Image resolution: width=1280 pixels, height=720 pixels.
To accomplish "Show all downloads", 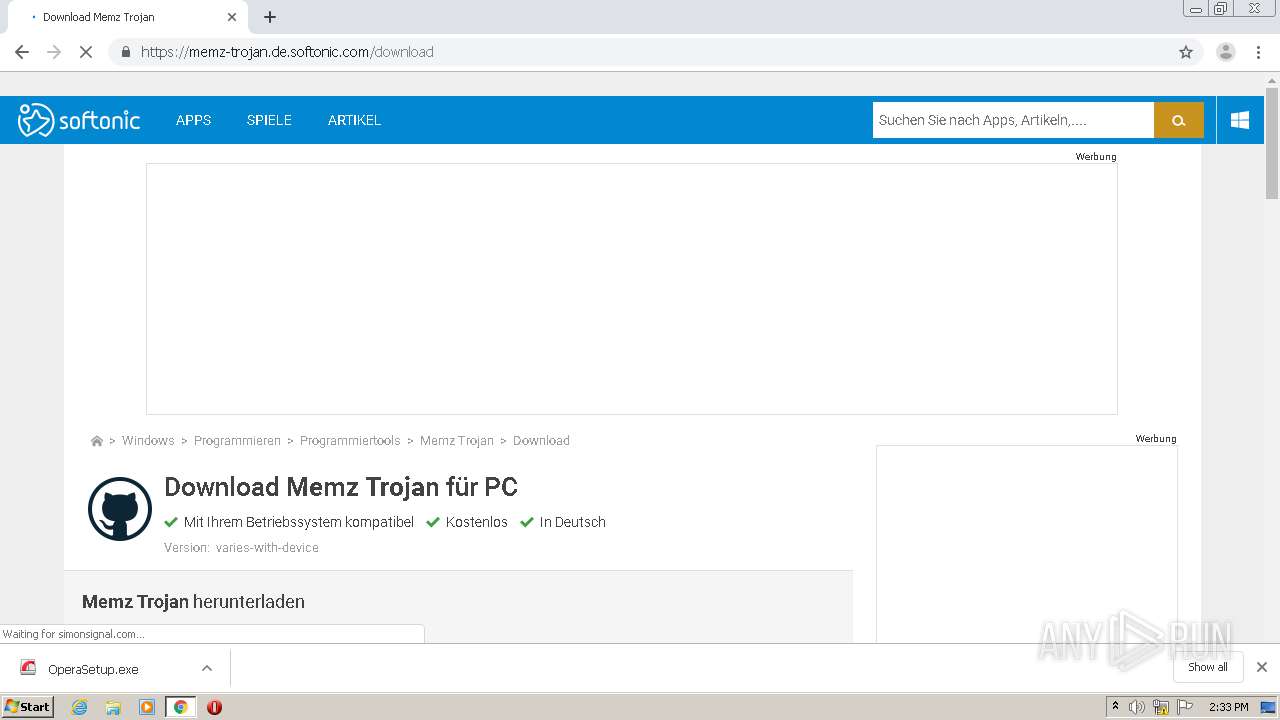I will tap(1207, 667).
